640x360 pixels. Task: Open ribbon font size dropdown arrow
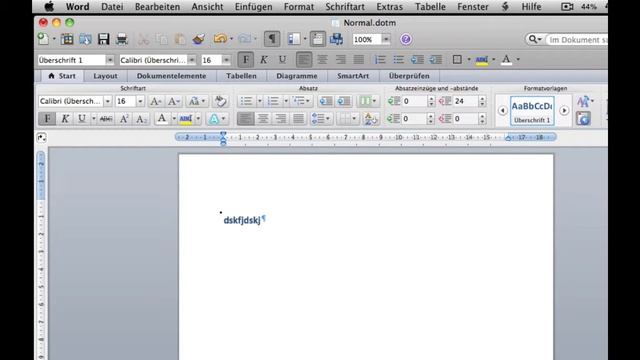(140, 101)
